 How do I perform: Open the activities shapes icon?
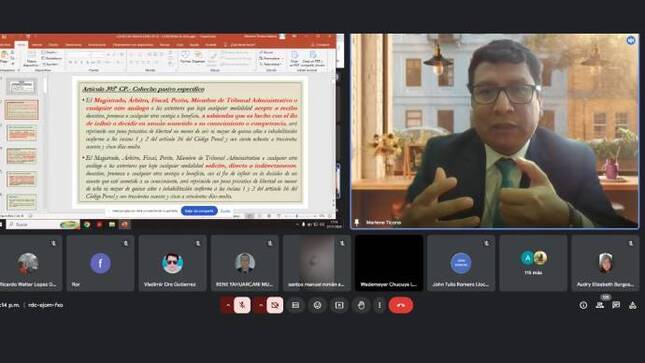click(632, 305)
